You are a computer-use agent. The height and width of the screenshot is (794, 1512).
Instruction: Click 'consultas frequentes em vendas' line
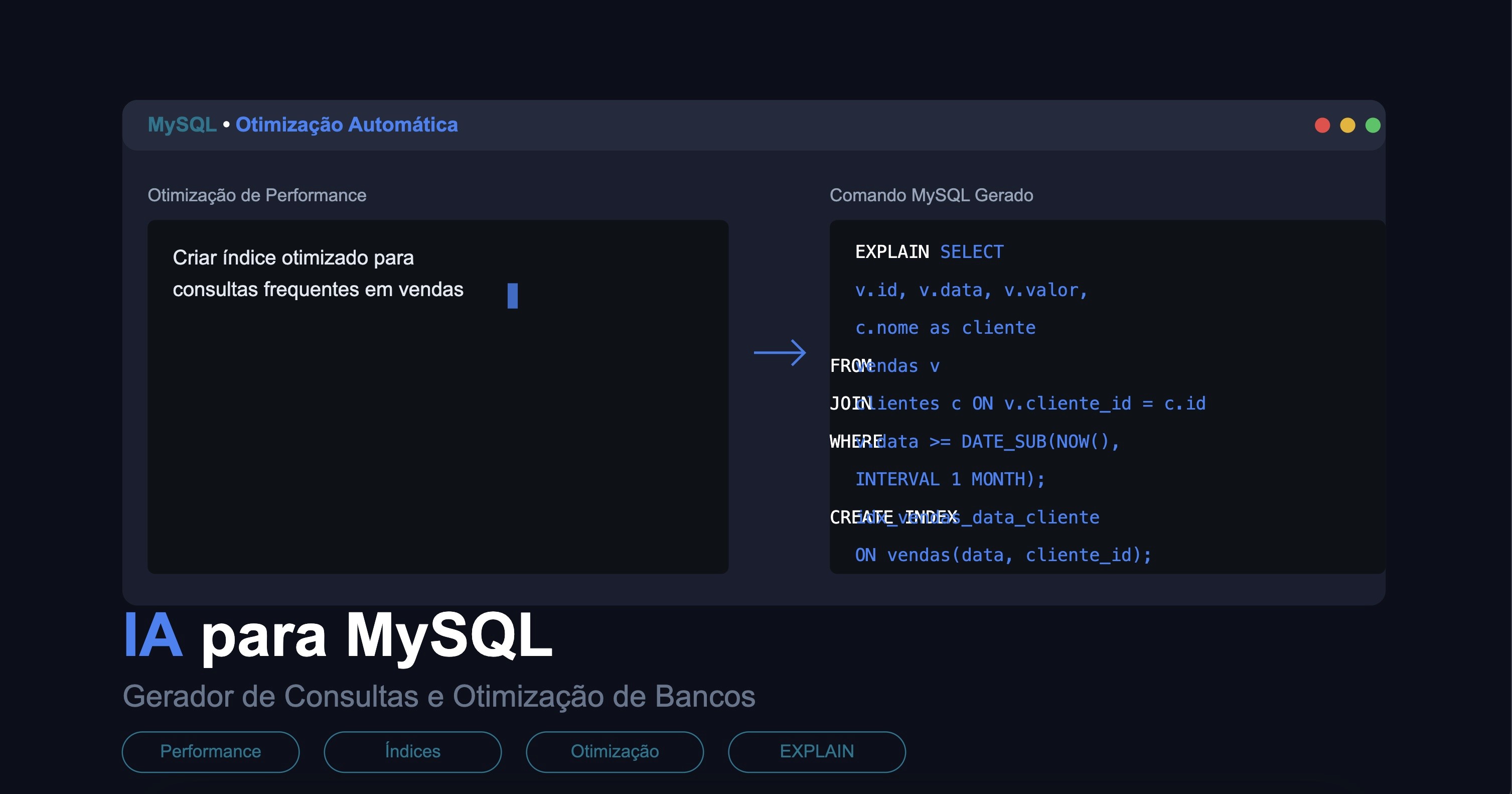(318, 290)
